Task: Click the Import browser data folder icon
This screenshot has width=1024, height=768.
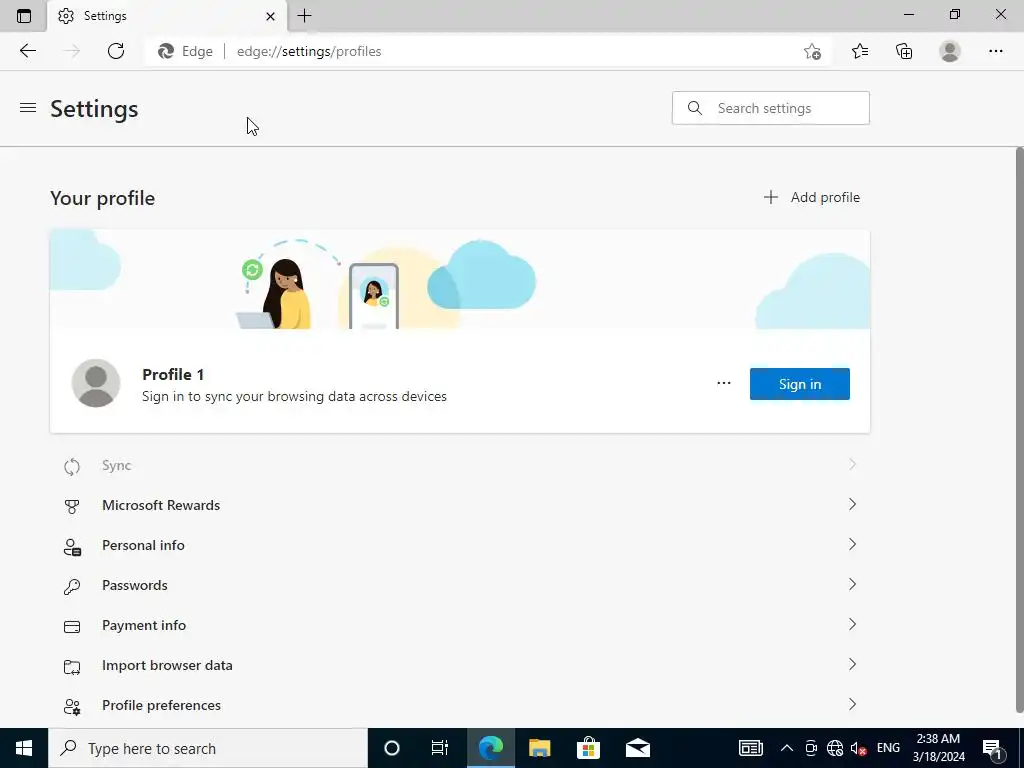Action: (x=72, y=667)
